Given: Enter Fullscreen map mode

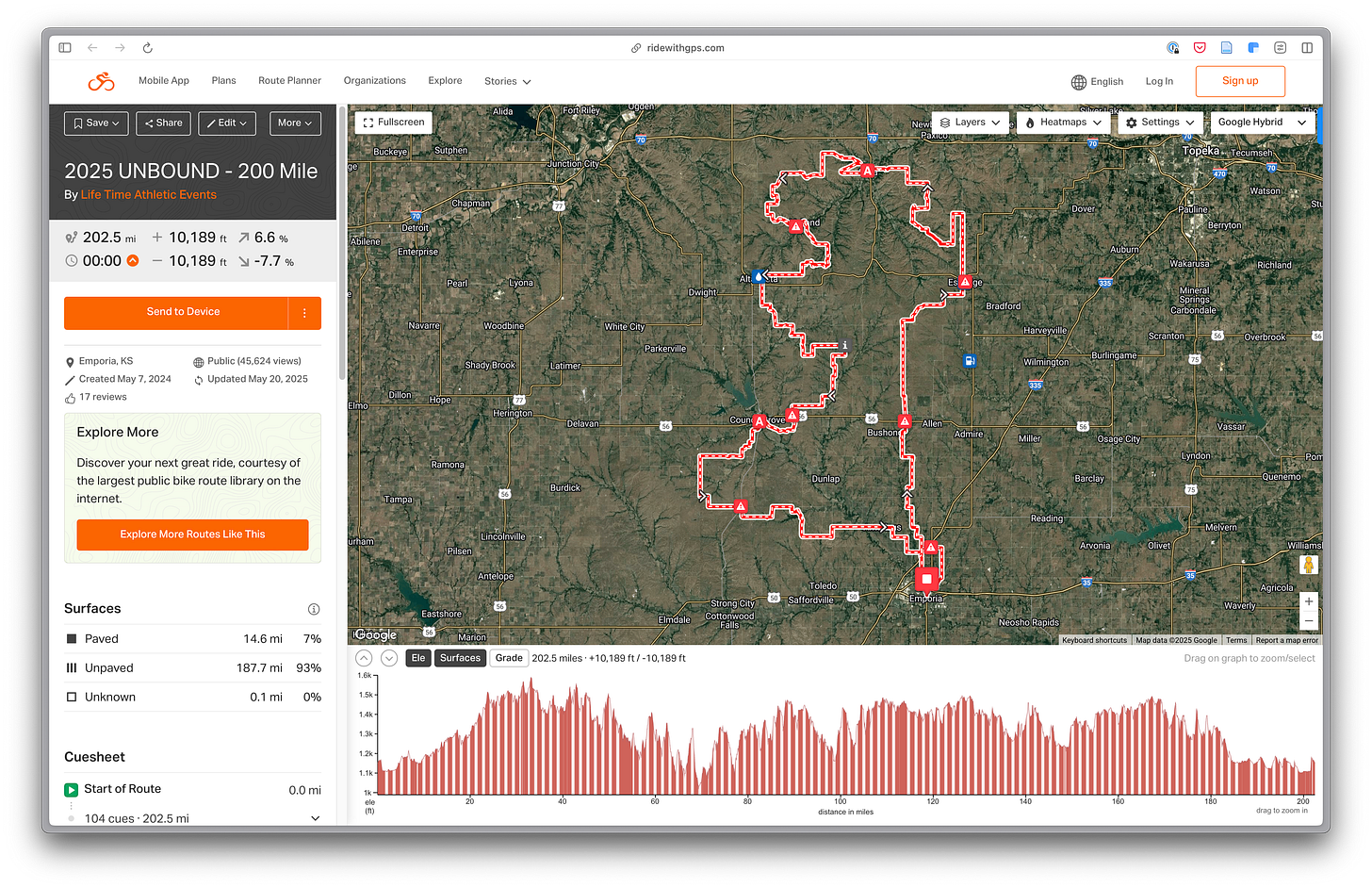Looking at the screenshot, I should [x=394, y=123].
